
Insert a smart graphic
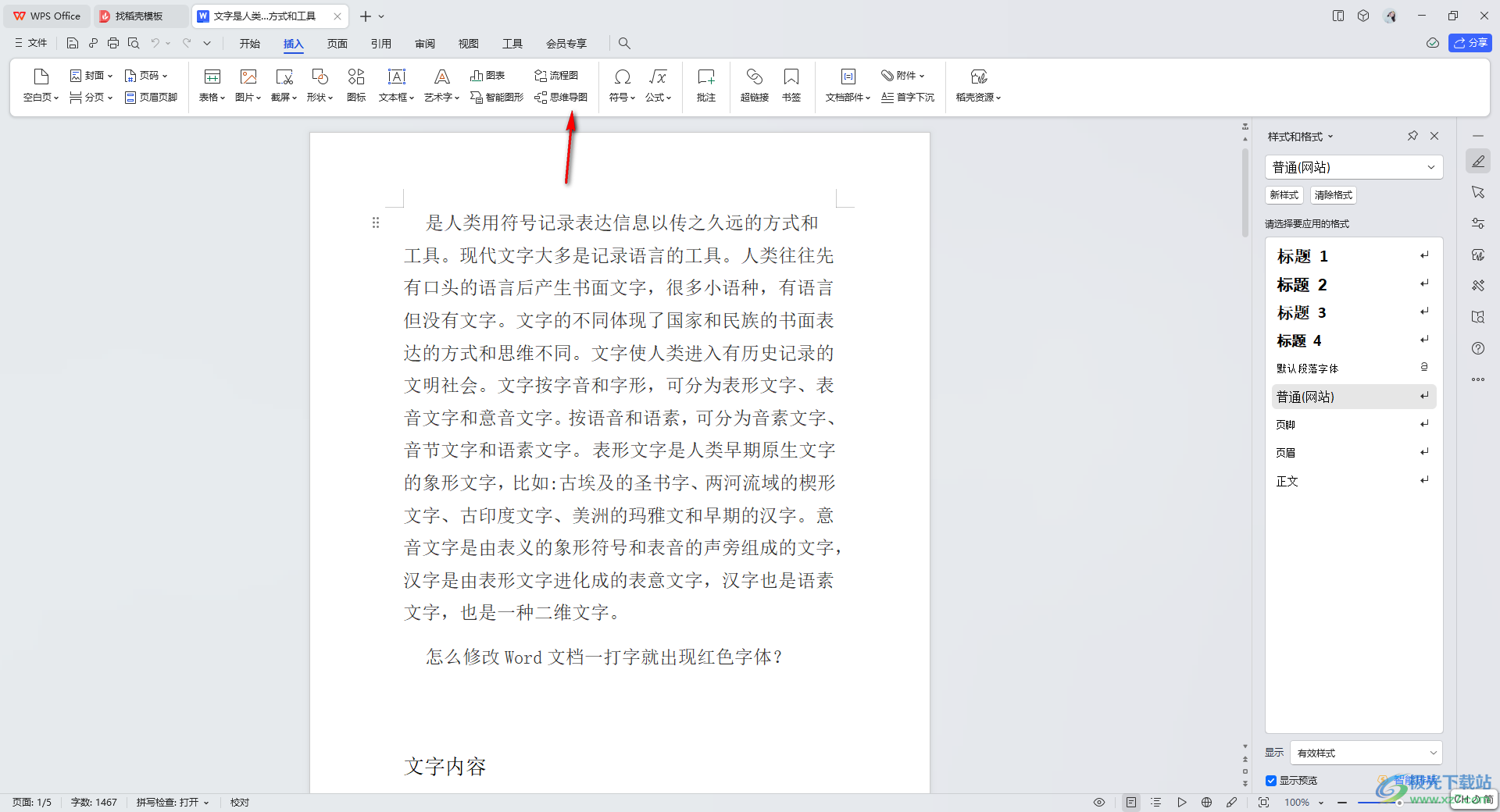click(x=497, y=98)
